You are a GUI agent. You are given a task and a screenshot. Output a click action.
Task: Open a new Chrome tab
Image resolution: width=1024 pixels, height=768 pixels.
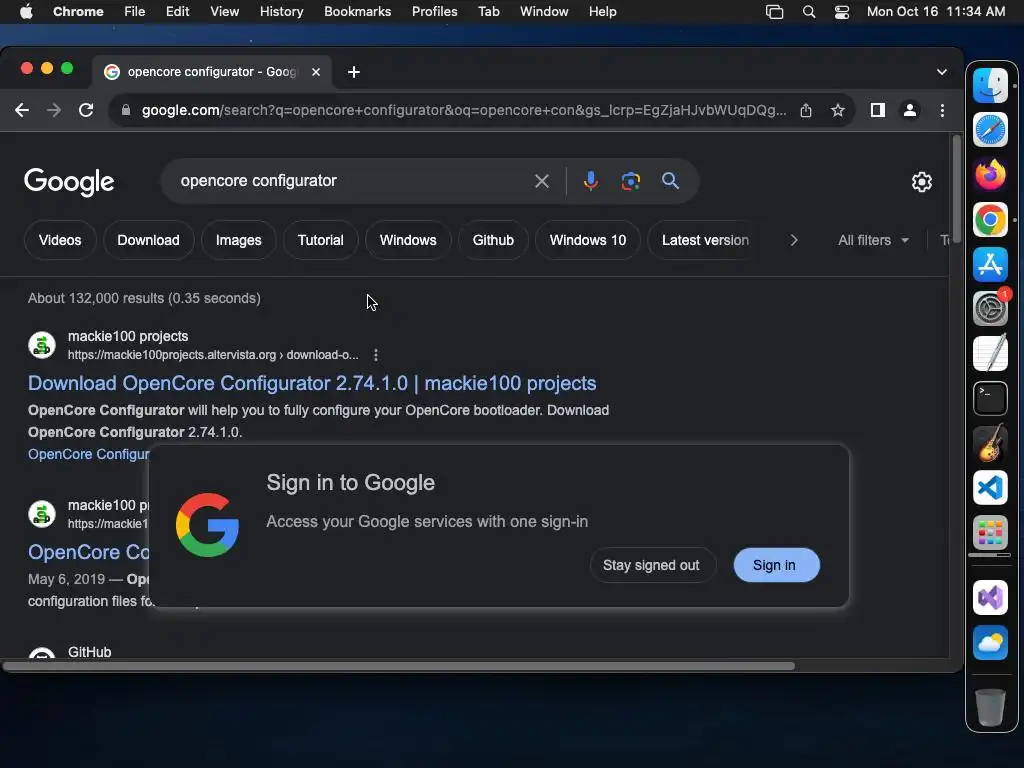353,72
